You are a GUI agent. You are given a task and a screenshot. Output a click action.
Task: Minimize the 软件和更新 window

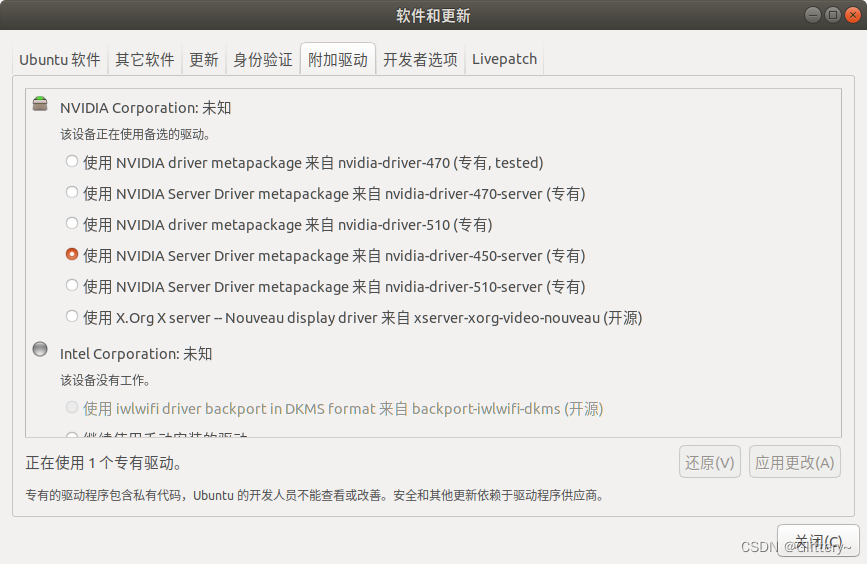pyautogui.click(x=812, y=15)
